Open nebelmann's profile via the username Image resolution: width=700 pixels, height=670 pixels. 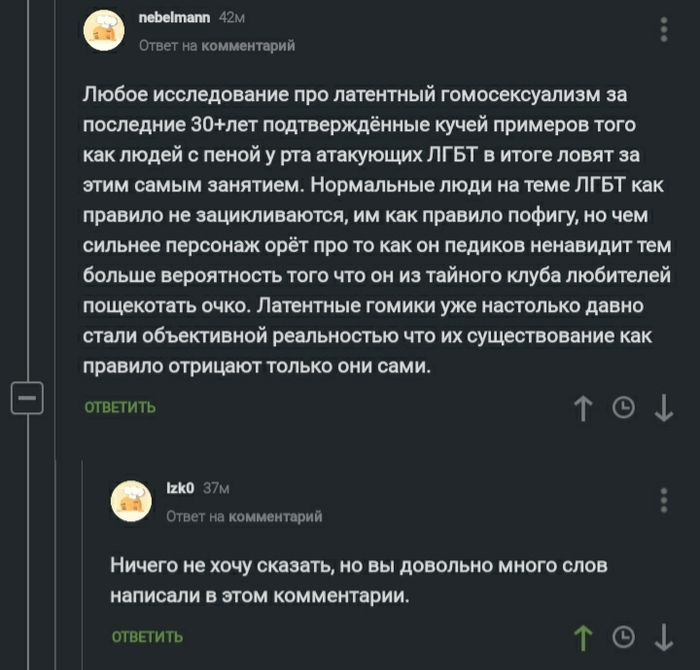coord(165,18)
